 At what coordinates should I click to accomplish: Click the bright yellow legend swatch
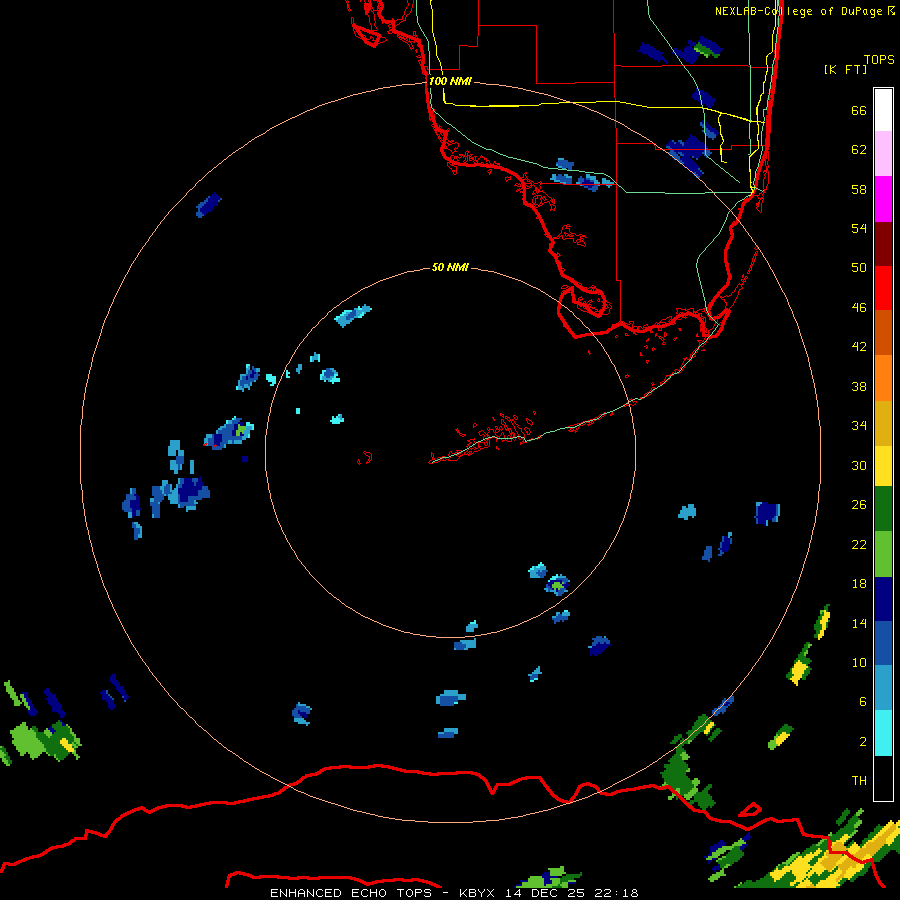click(883, 466)
